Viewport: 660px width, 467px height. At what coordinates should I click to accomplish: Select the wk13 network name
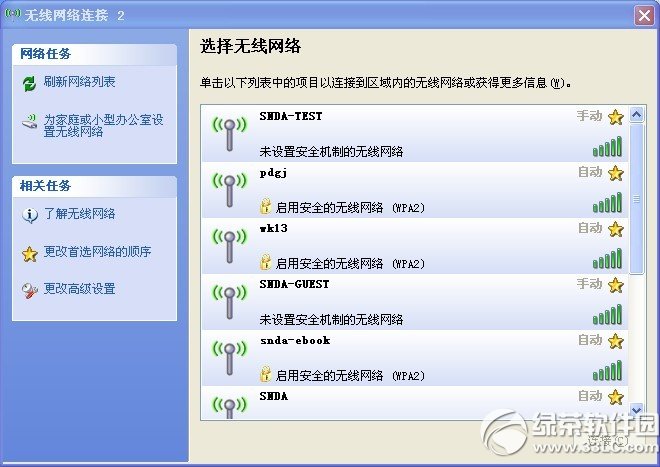tap(274, 228)
